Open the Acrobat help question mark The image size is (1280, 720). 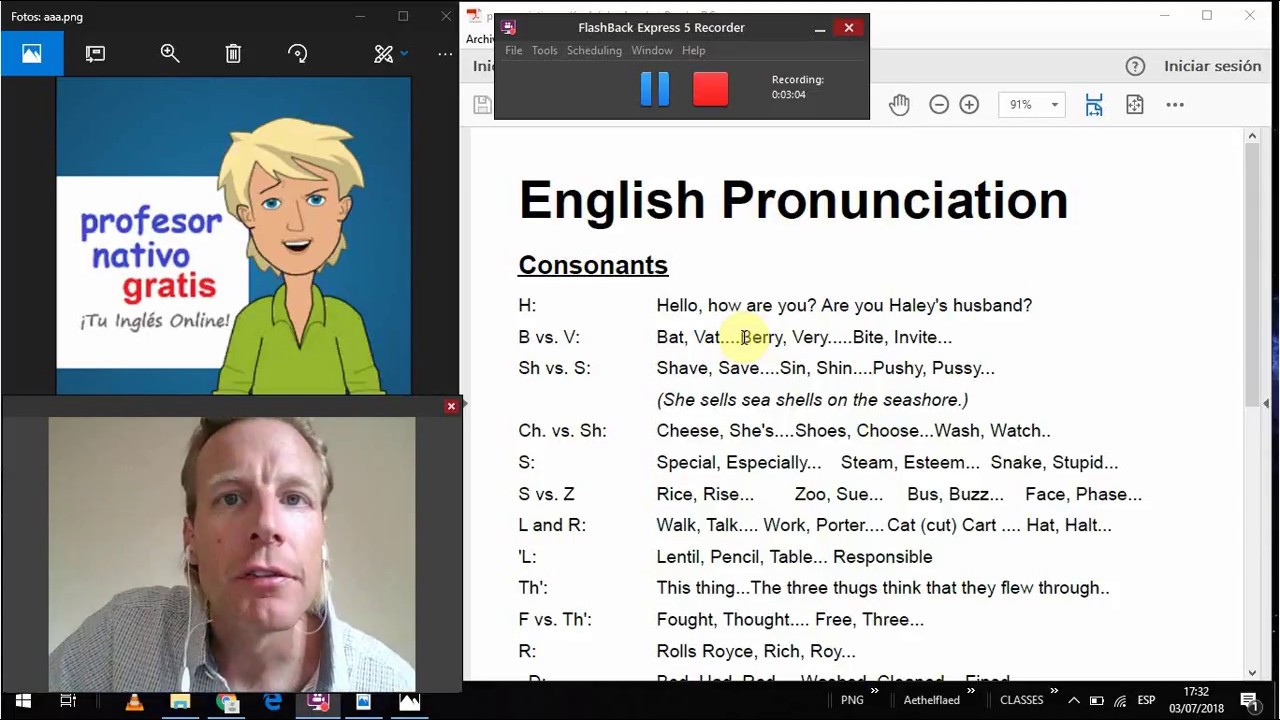1135,66
